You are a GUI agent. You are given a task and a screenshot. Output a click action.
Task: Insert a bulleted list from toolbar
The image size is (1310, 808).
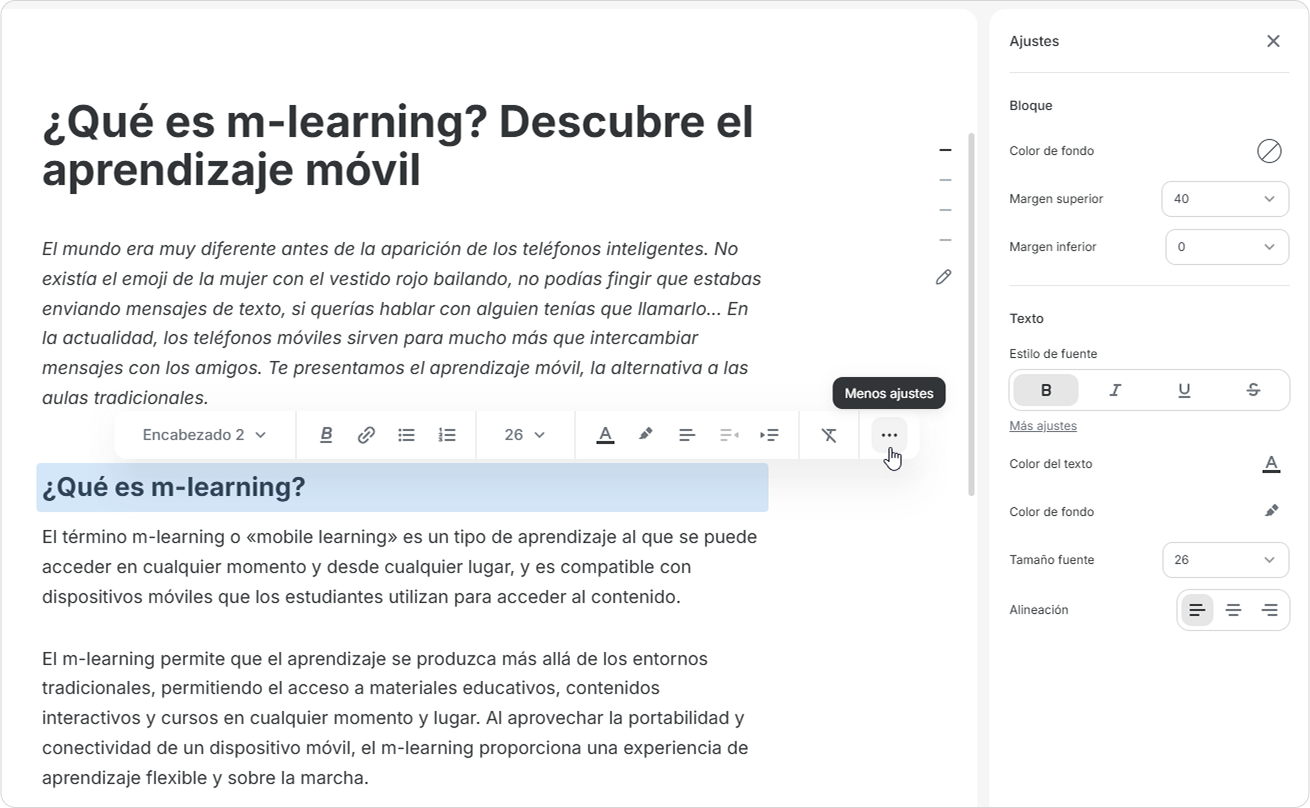point(406,435)
